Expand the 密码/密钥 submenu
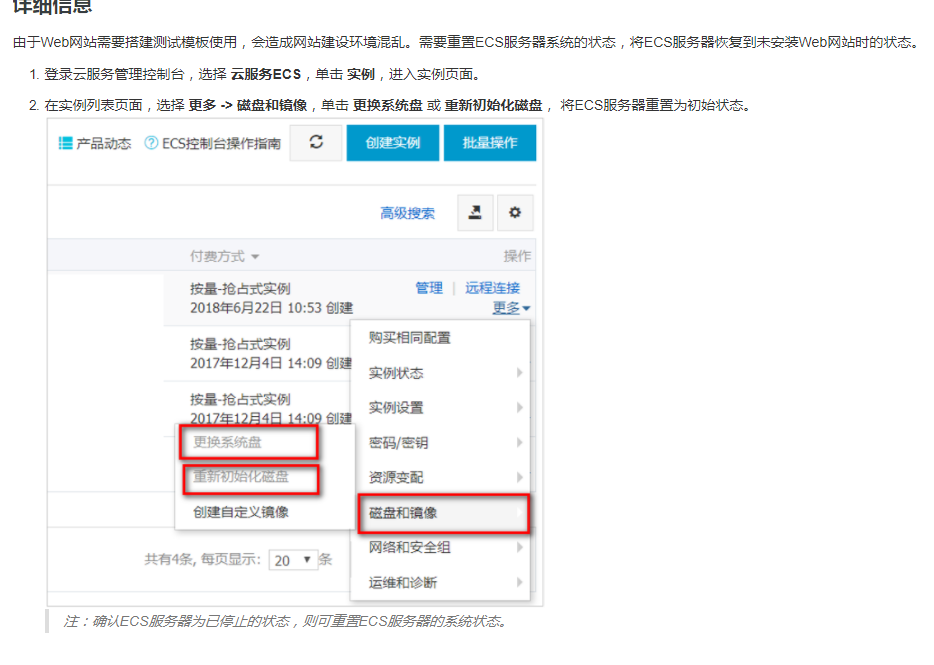Image resolution: width=934 pixels, height=665 pixels. (x=440, y=443)
